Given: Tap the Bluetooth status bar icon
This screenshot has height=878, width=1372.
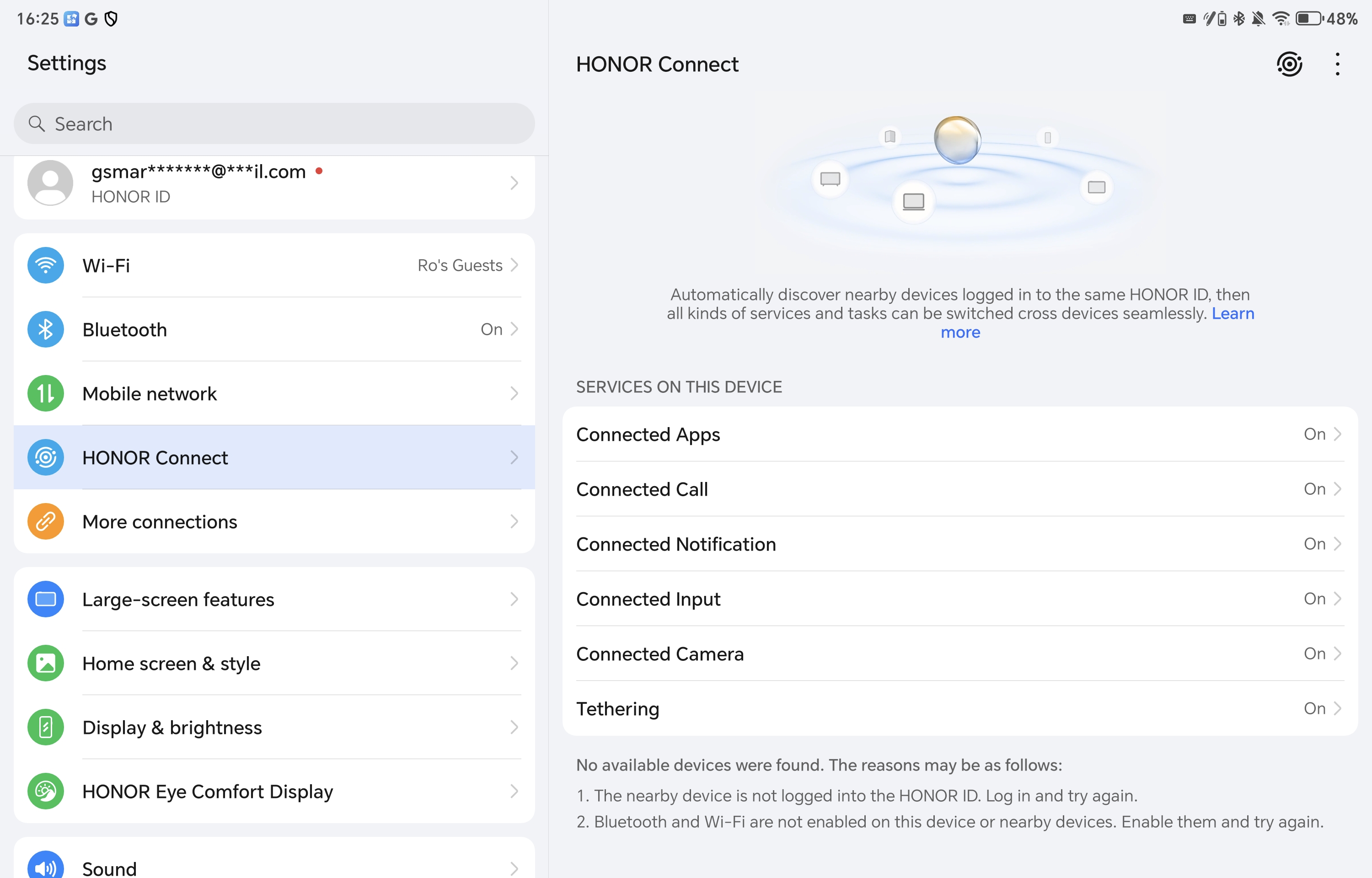Looking at the screenshot, I should pos(1238,19).
